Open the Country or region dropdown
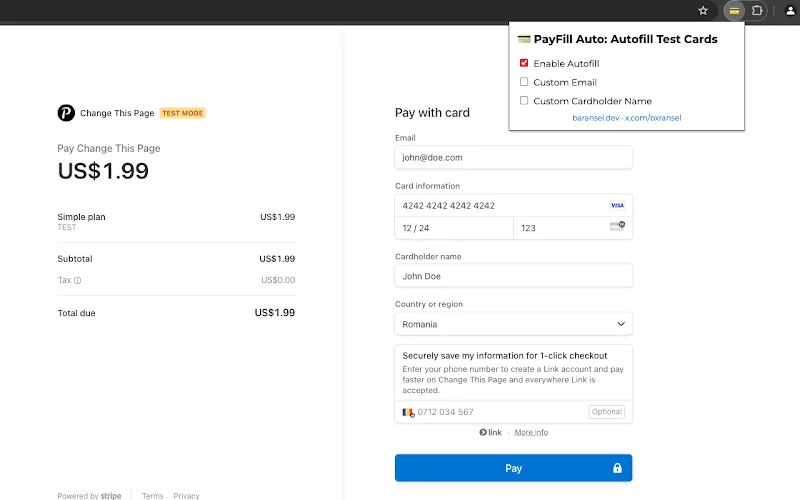 coord(513,324)
